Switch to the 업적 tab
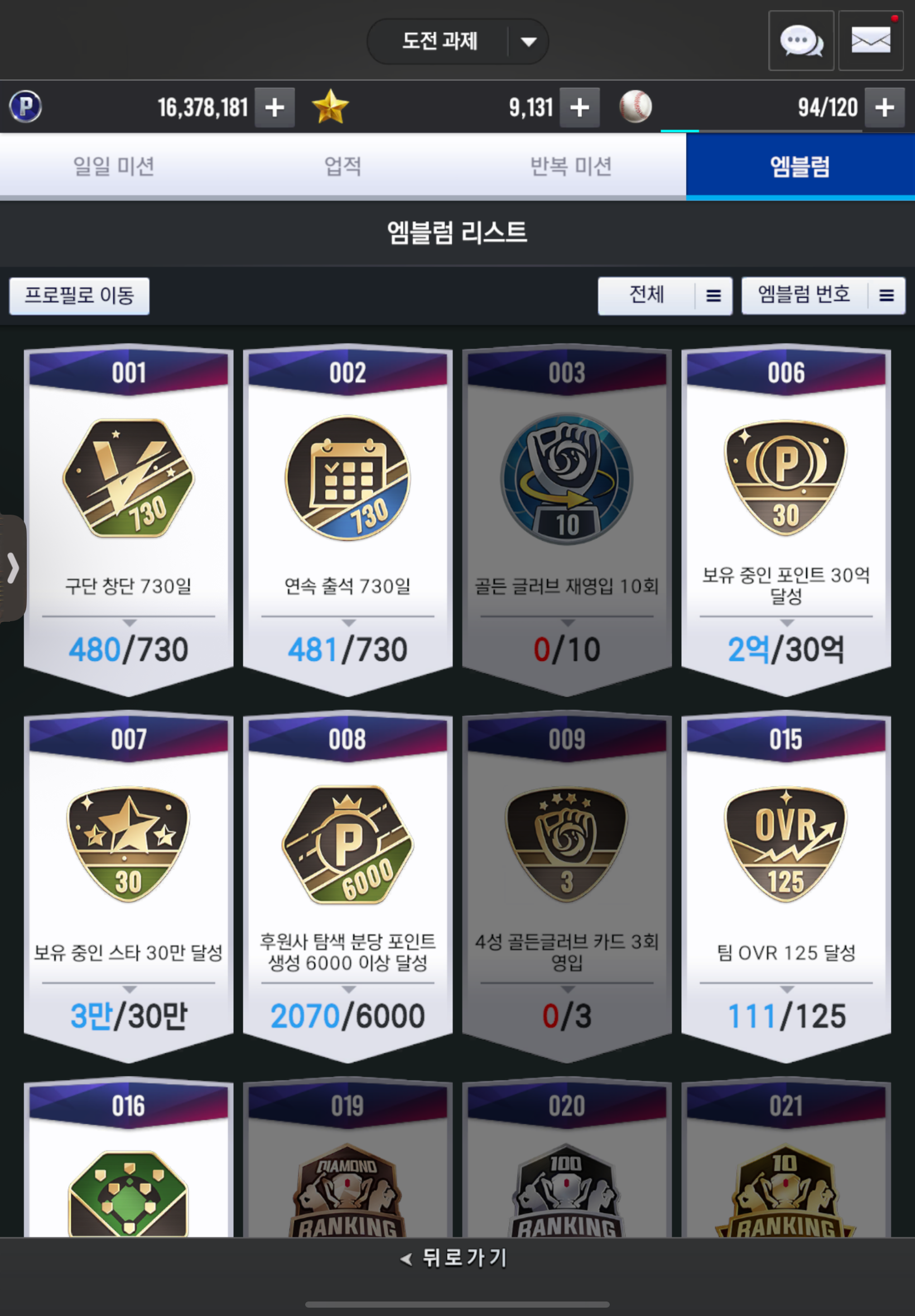915x1316 pixels. (343, 166)
